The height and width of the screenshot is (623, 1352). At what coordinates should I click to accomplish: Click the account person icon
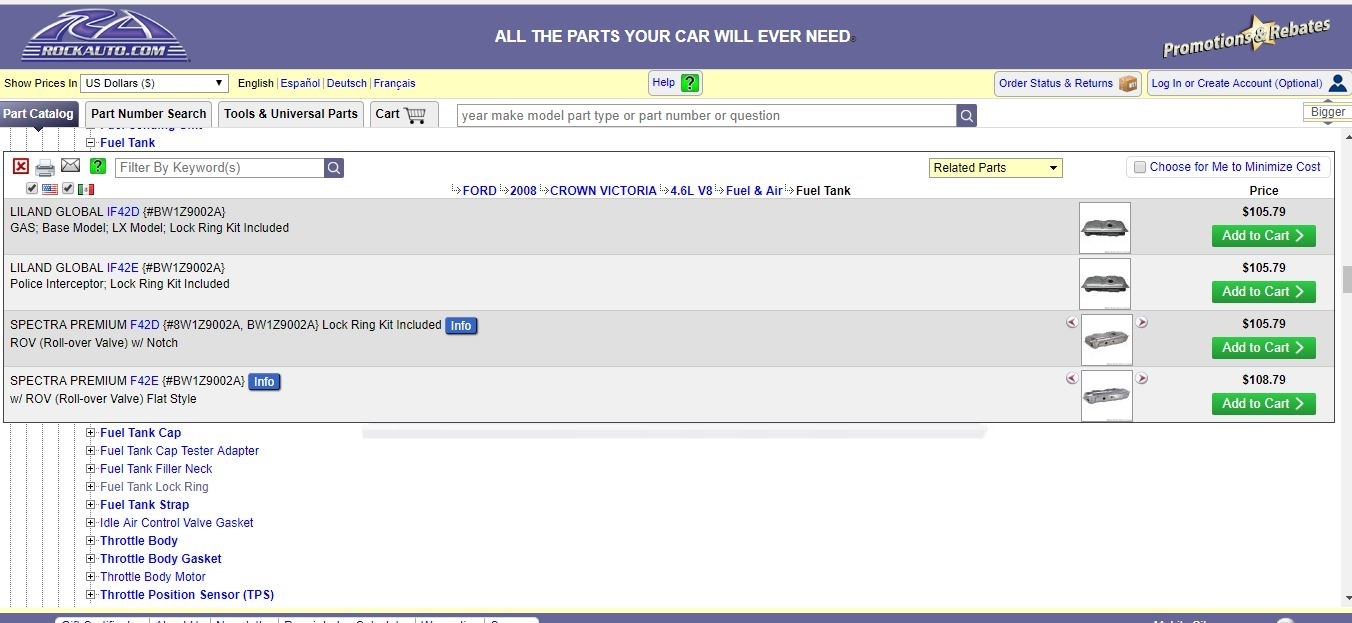1337,83
